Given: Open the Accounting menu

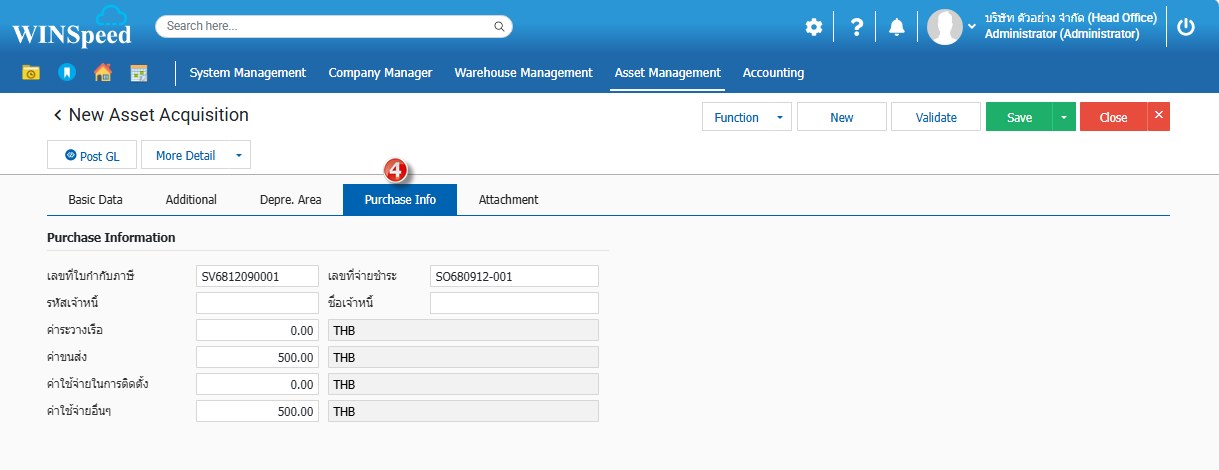Looking at the screenshot, I should click(773, 73).
